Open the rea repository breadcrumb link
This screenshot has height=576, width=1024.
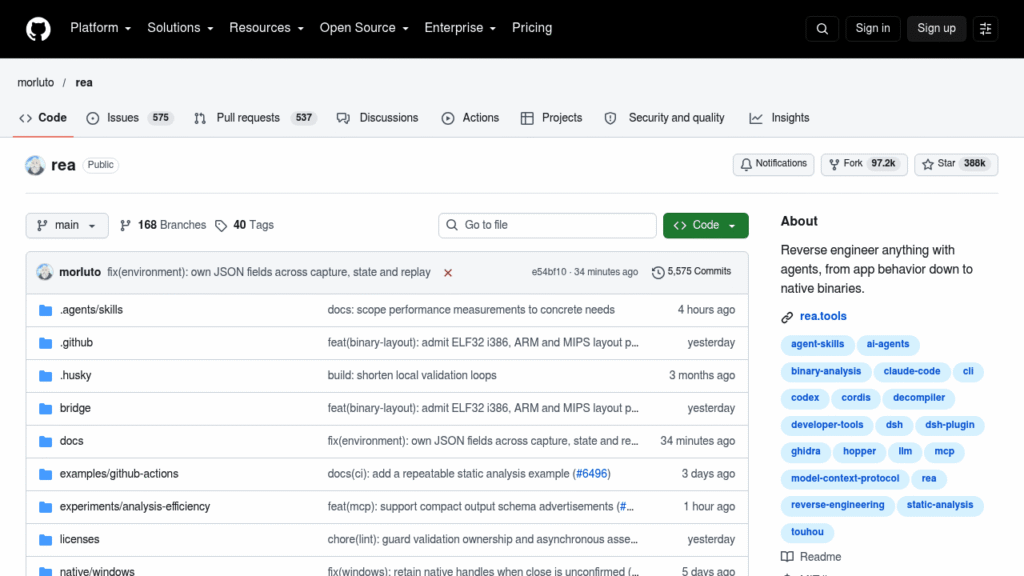point(84,83)
